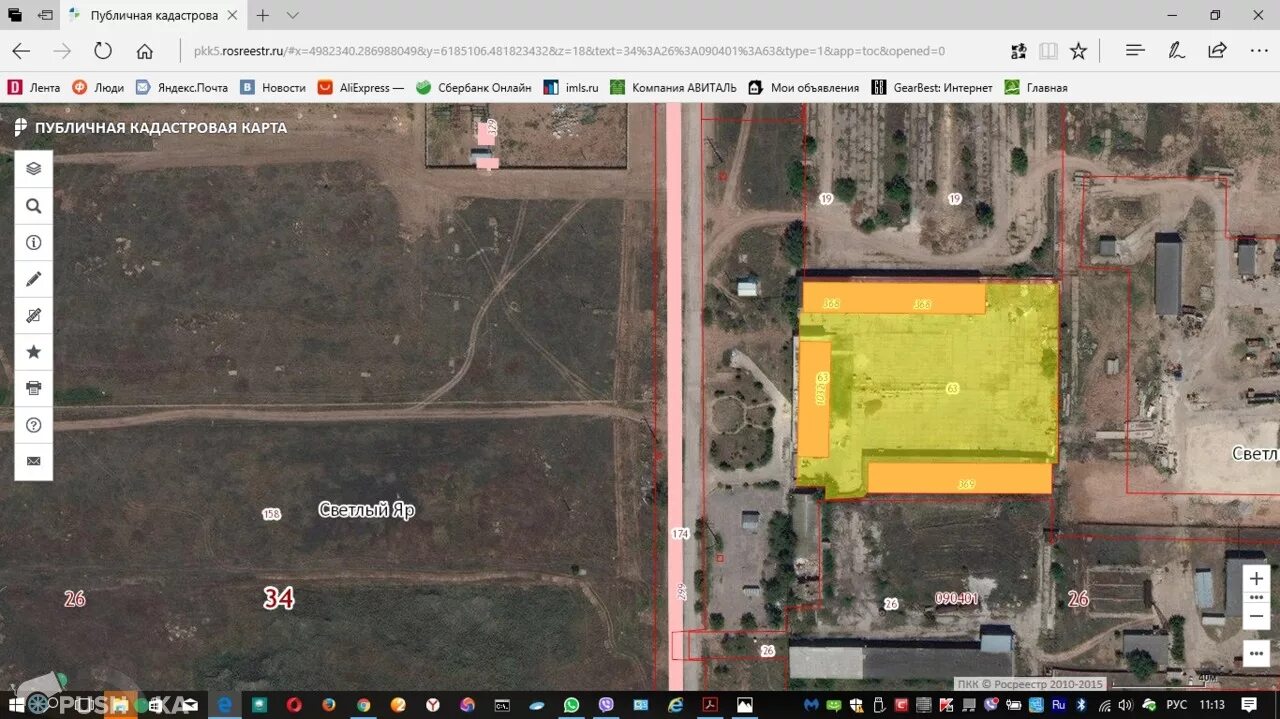The width and height of the screenshot is (1280, 719).
Task: Open Yandex Browser from the taskbar
Action: point(432,704)
